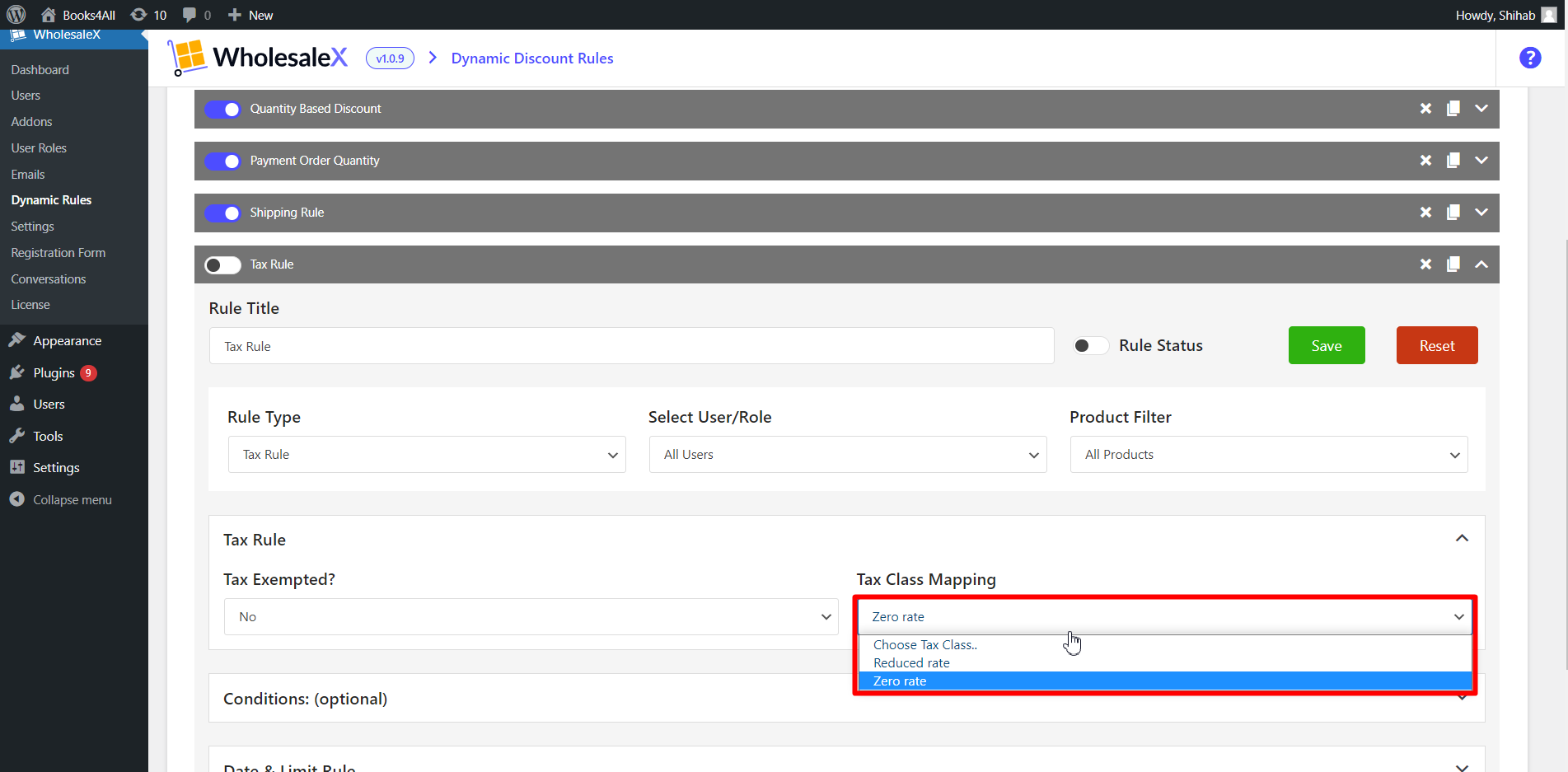Click the plus New content button
Image resolution: width=1568 pixels, height=772 pixels.
[250, 15]
